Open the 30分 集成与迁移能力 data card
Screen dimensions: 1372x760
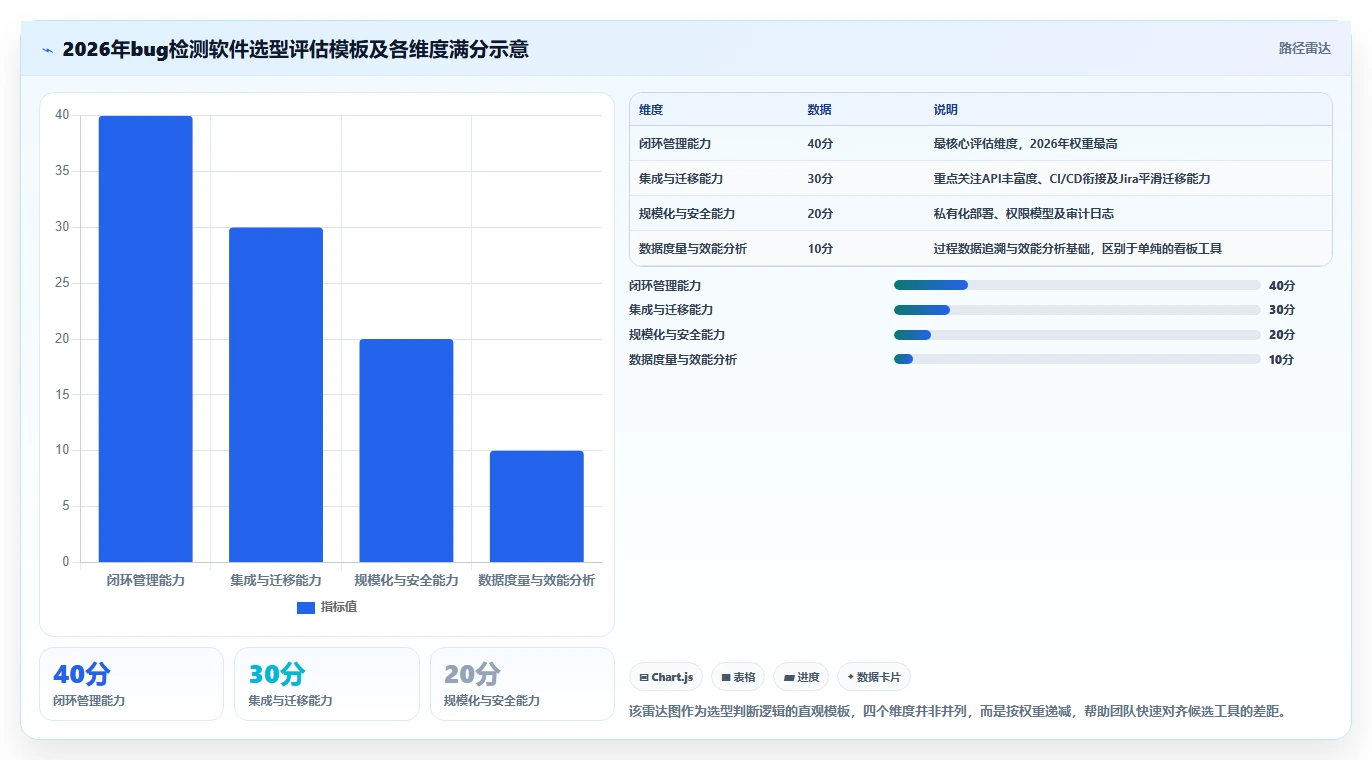coord(327,684)
